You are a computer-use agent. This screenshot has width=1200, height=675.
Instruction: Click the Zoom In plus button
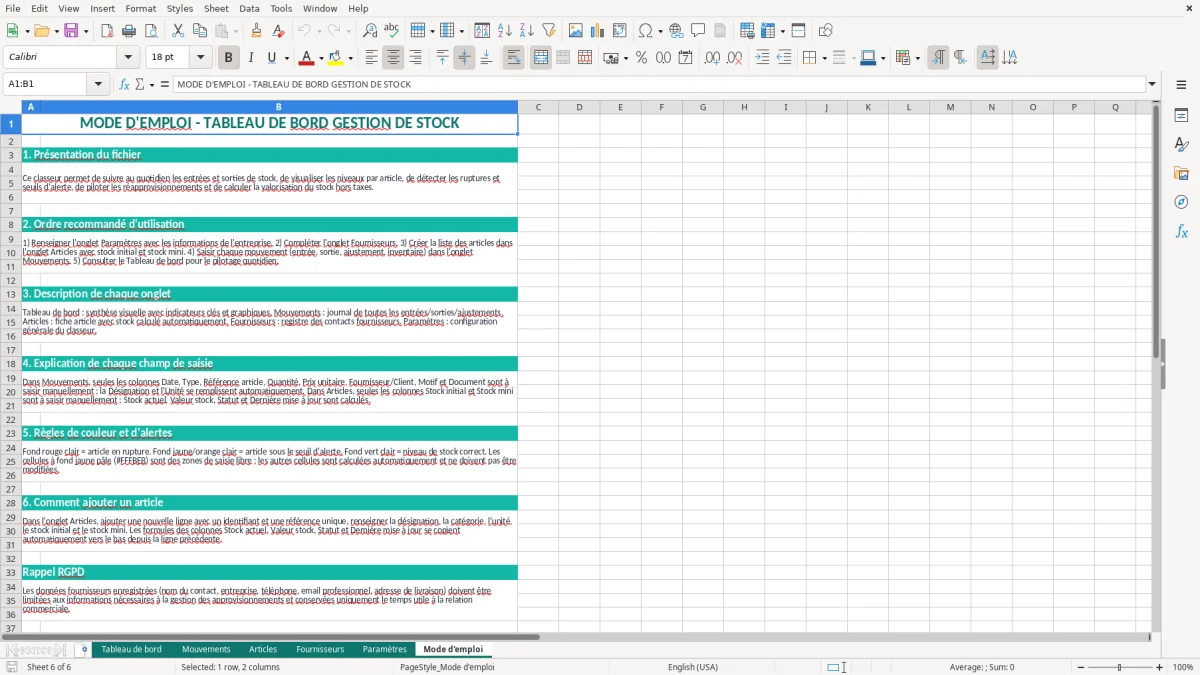pyautogui.click(x=1160, y=667)
